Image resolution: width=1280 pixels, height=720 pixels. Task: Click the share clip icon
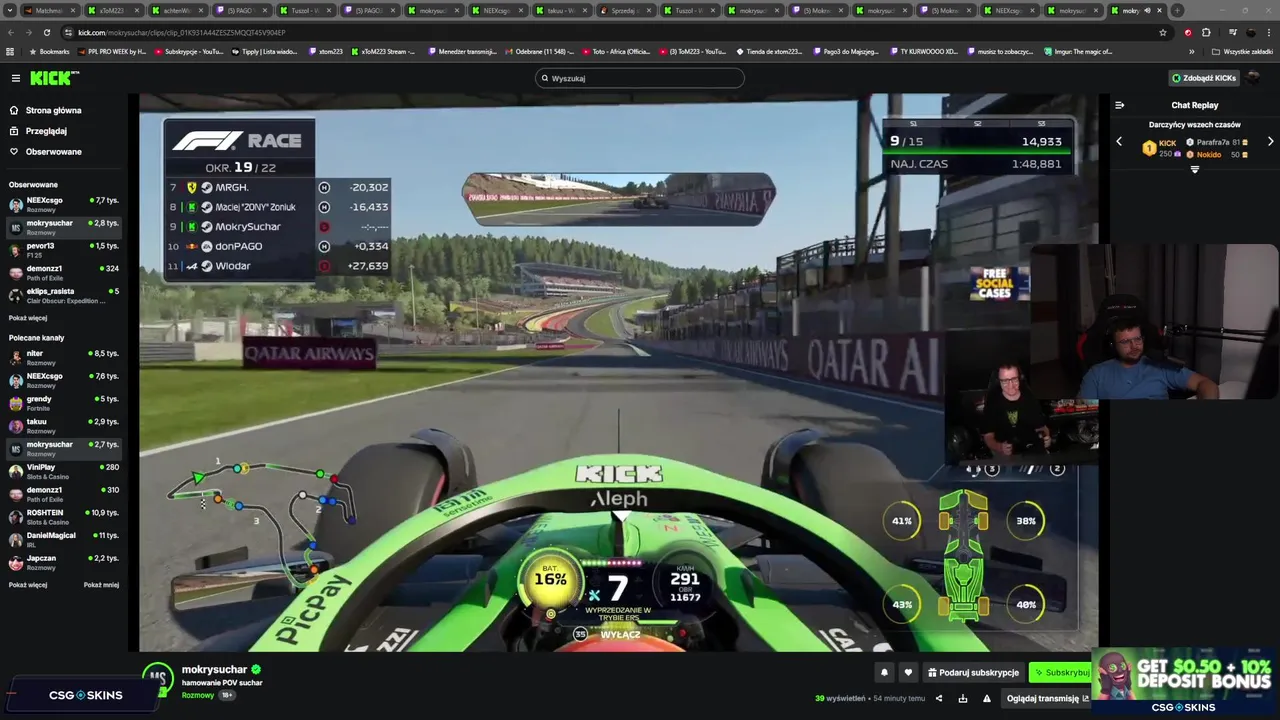[x=938, y=698]
